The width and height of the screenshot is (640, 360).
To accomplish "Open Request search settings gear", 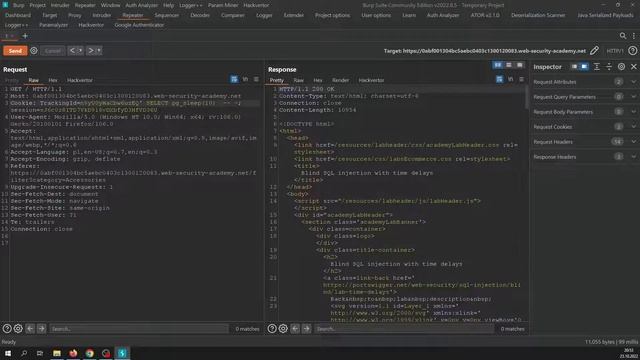I will pos(18,329).
